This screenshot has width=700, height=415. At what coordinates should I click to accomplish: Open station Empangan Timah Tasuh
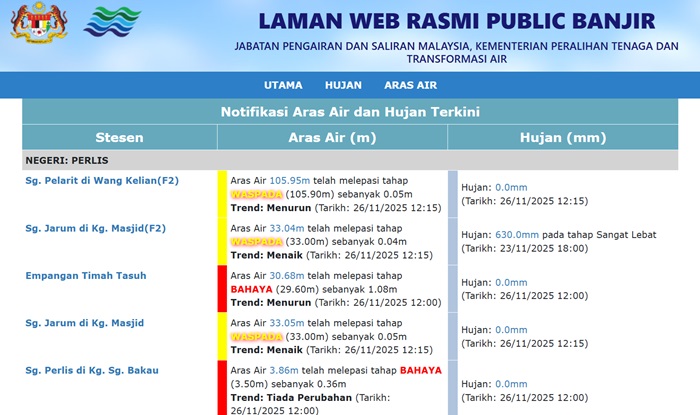[x=86, y=276]
